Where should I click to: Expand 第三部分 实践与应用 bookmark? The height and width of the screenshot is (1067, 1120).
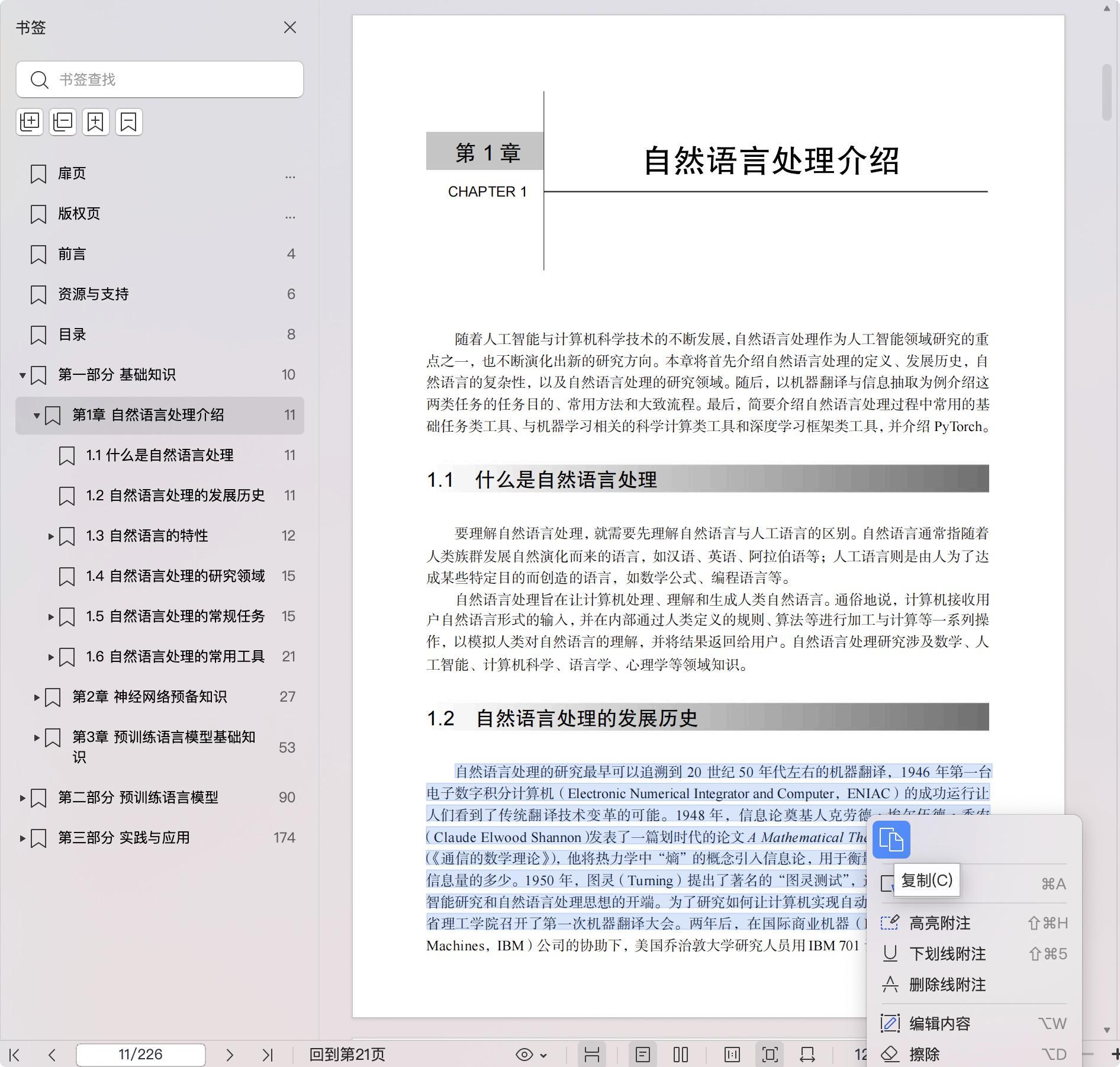(22, 838)
